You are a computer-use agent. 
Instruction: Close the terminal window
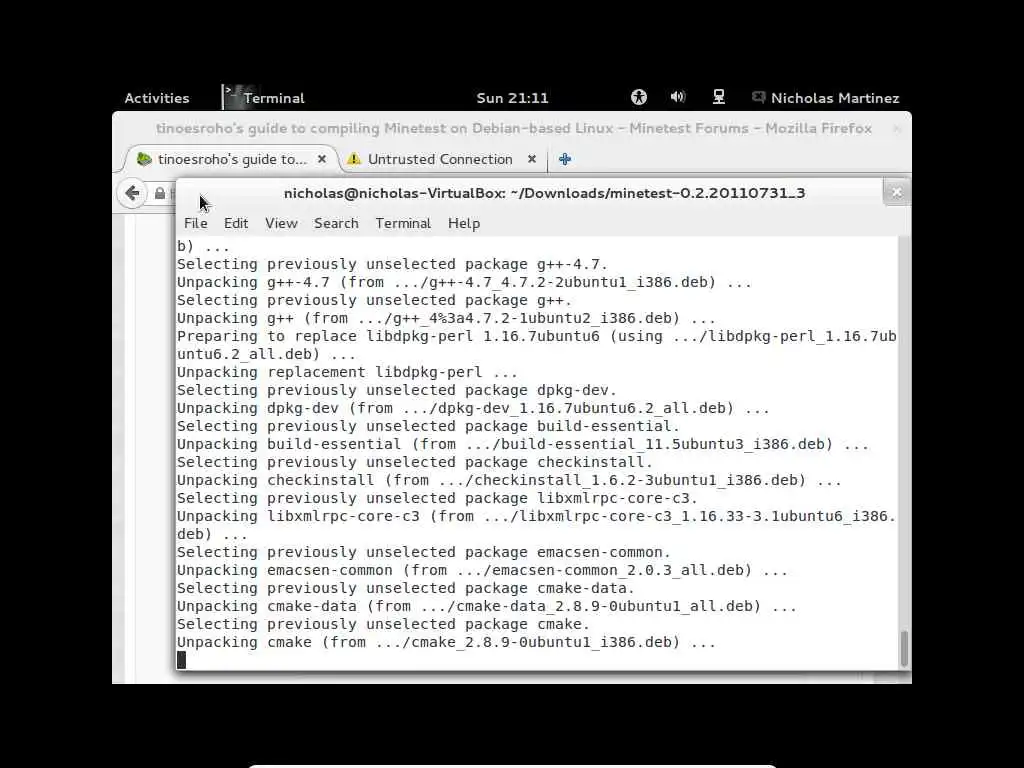[896, 193]
